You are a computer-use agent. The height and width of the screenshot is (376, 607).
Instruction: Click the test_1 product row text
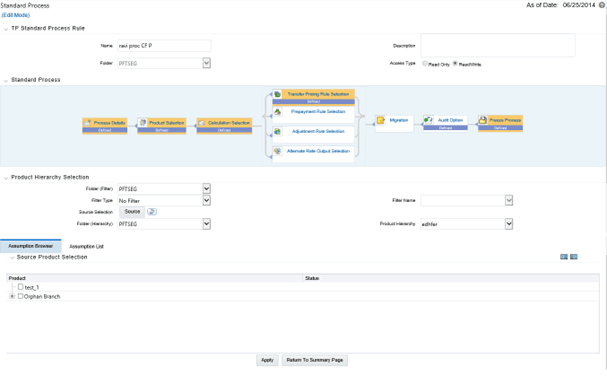[32, 287]
